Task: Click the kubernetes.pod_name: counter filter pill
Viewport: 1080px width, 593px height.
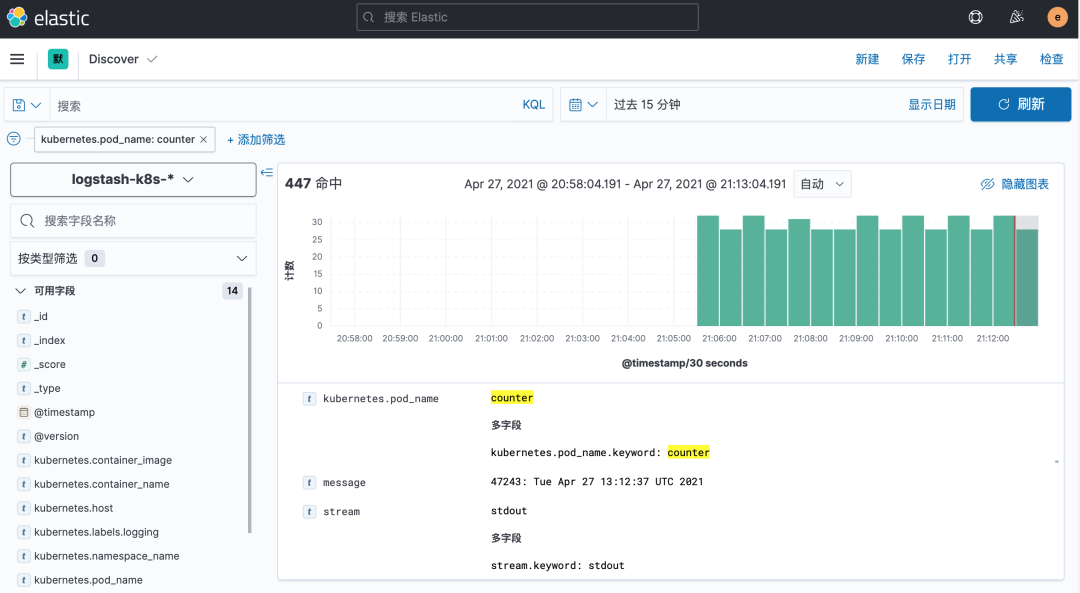Action: point(117,139)
